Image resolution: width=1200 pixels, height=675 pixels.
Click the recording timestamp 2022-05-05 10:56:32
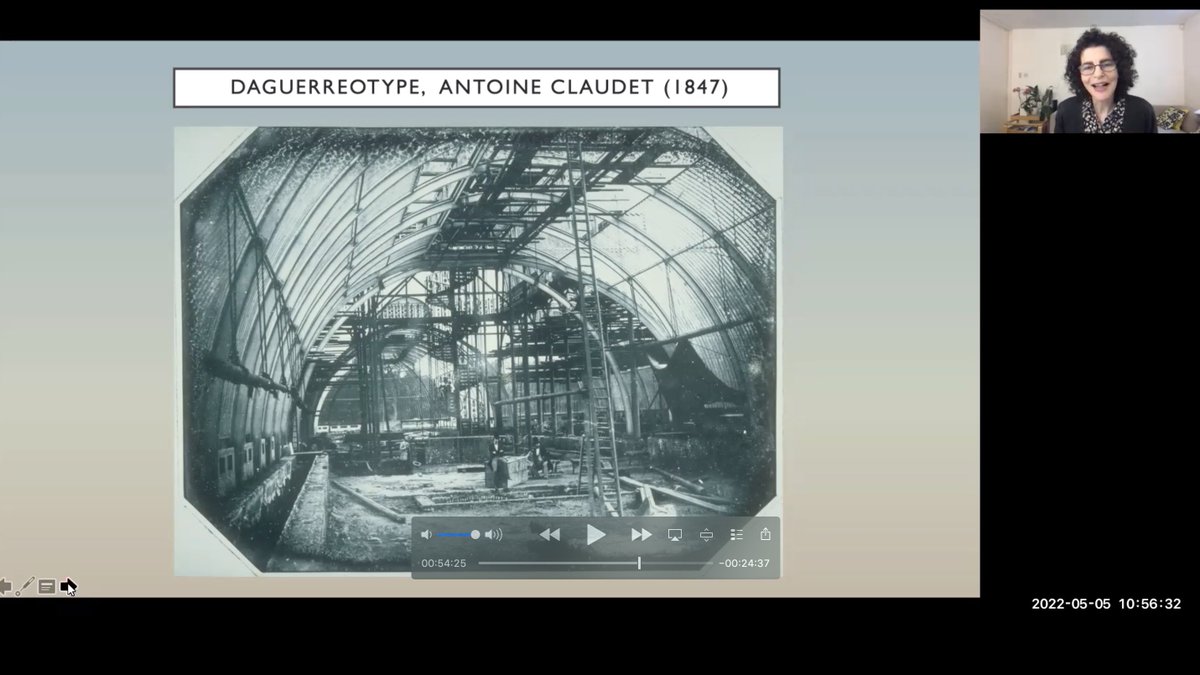point(1106,604)
